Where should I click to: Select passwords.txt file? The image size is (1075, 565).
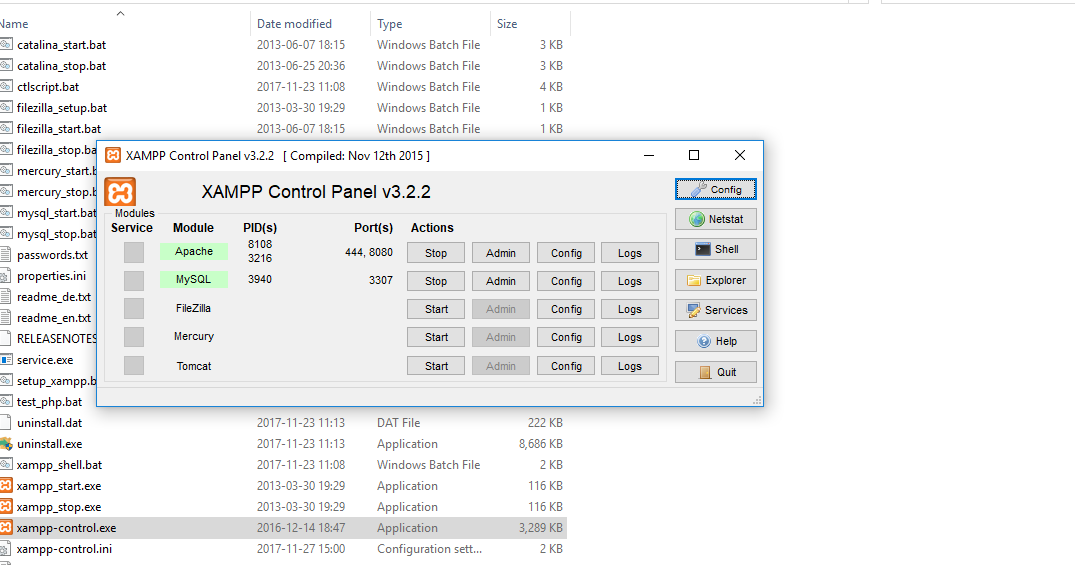point(53,255)
